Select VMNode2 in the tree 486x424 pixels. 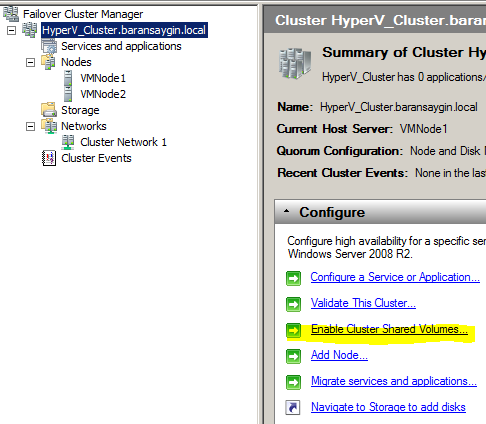coord(103,94)
